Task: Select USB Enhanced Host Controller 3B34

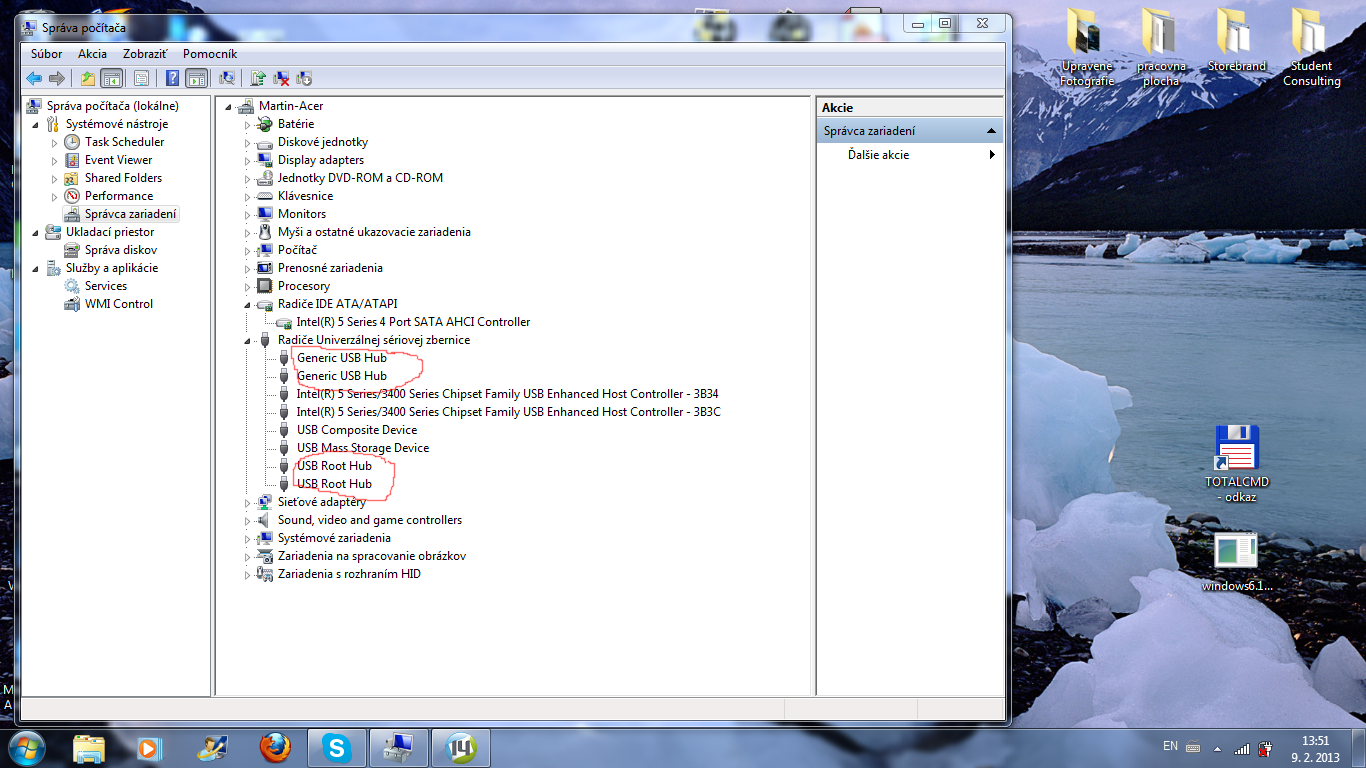Action: point(507,394)
